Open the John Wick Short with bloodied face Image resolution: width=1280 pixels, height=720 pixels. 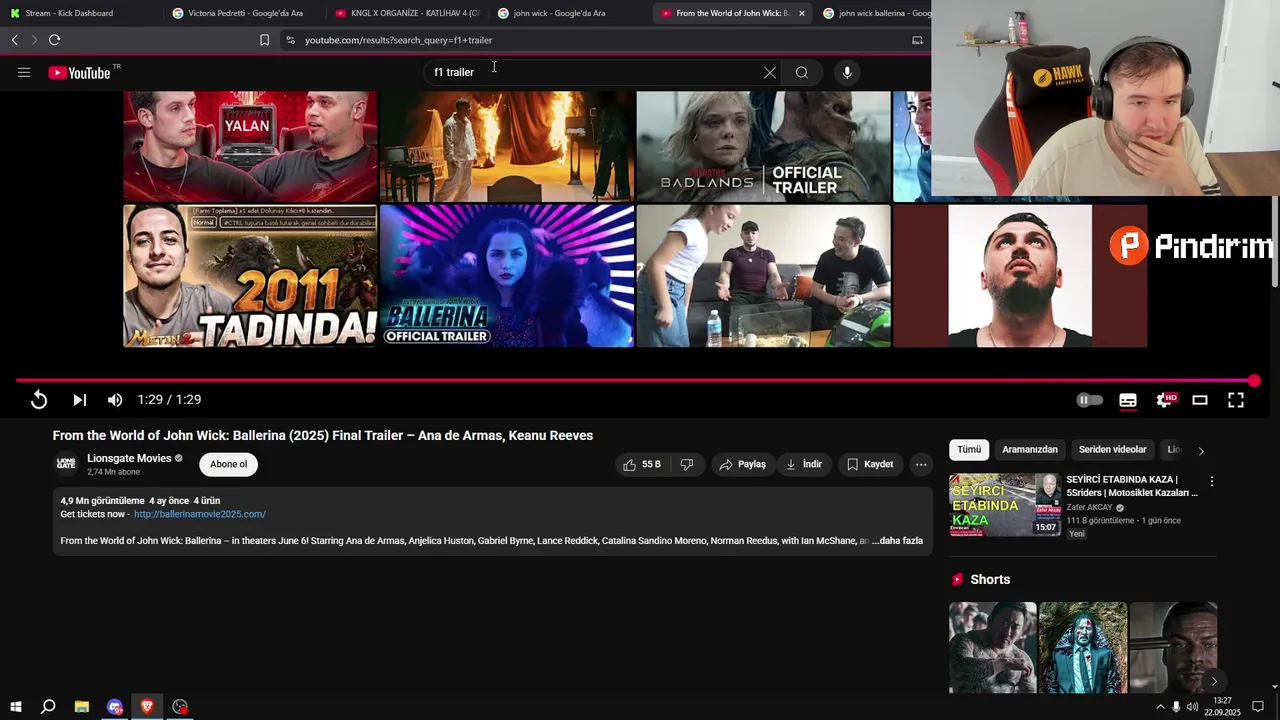(1083, 648)
